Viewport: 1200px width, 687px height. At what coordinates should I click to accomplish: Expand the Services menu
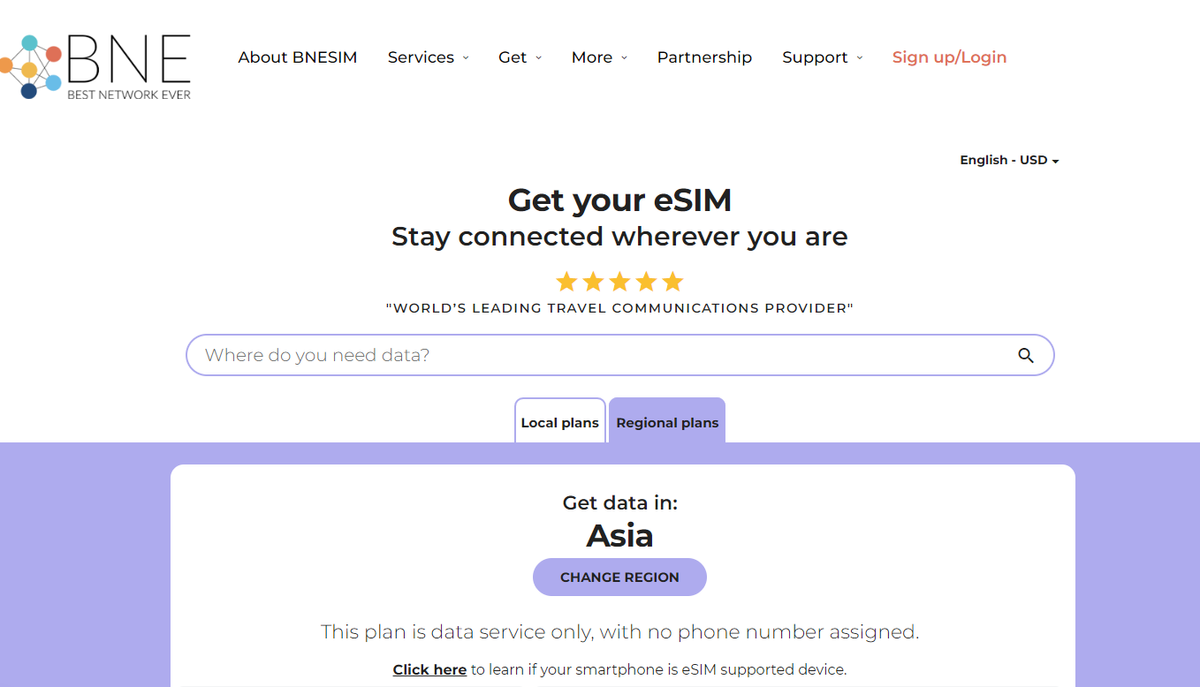(428, 57)
